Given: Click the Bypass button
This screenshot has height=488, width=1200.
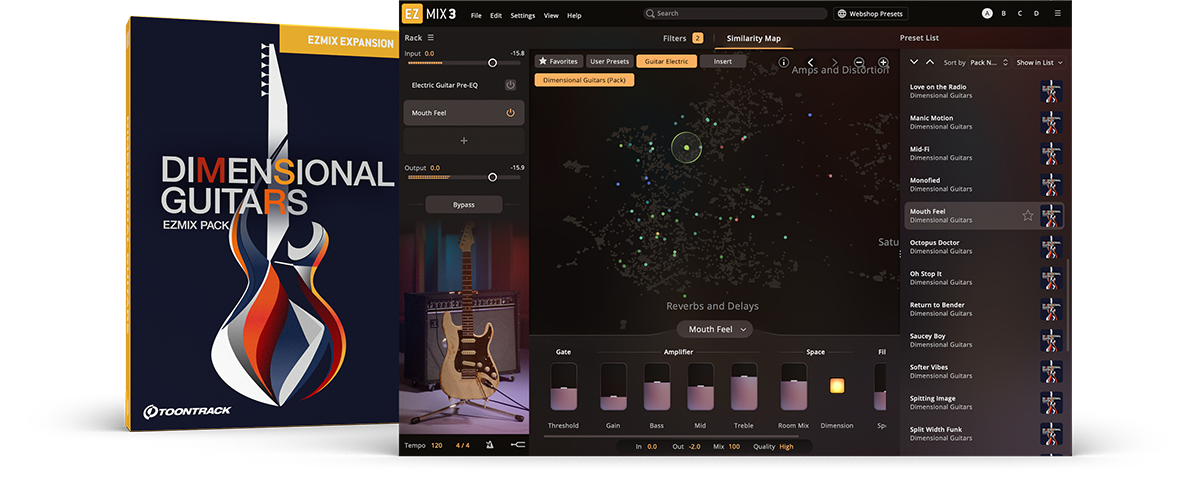Looking at the screenshot, I should point(463,204).
